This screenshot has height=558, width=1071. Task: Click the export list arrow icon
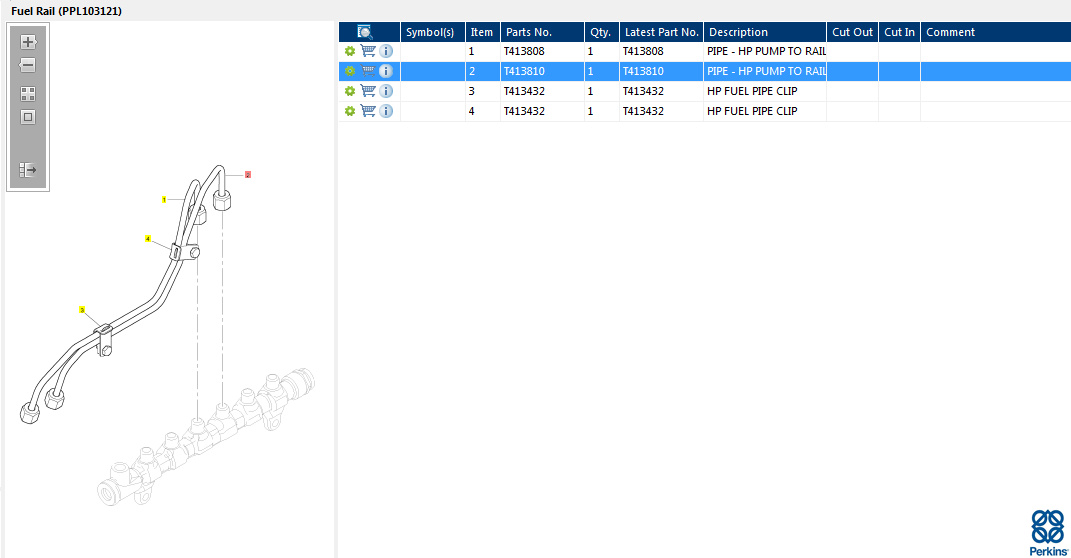click(28, 170)
